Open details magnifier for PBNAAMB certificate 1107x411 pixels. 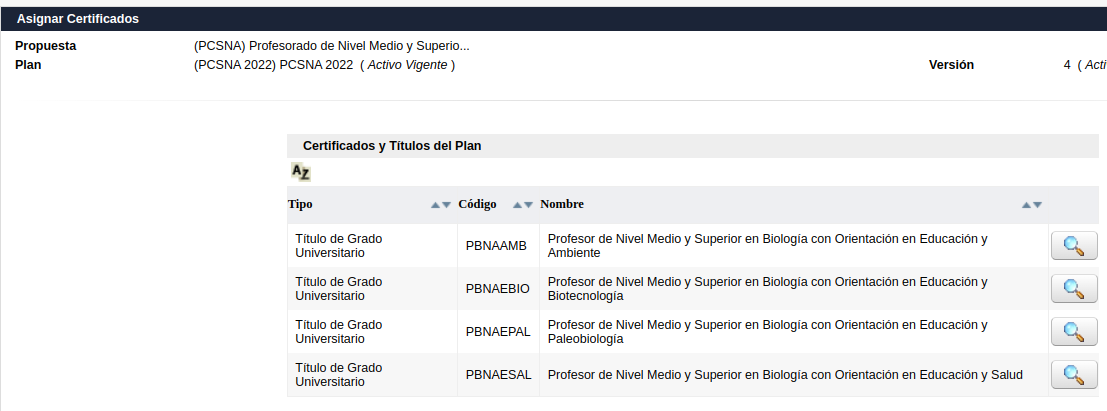point(1074,246)
